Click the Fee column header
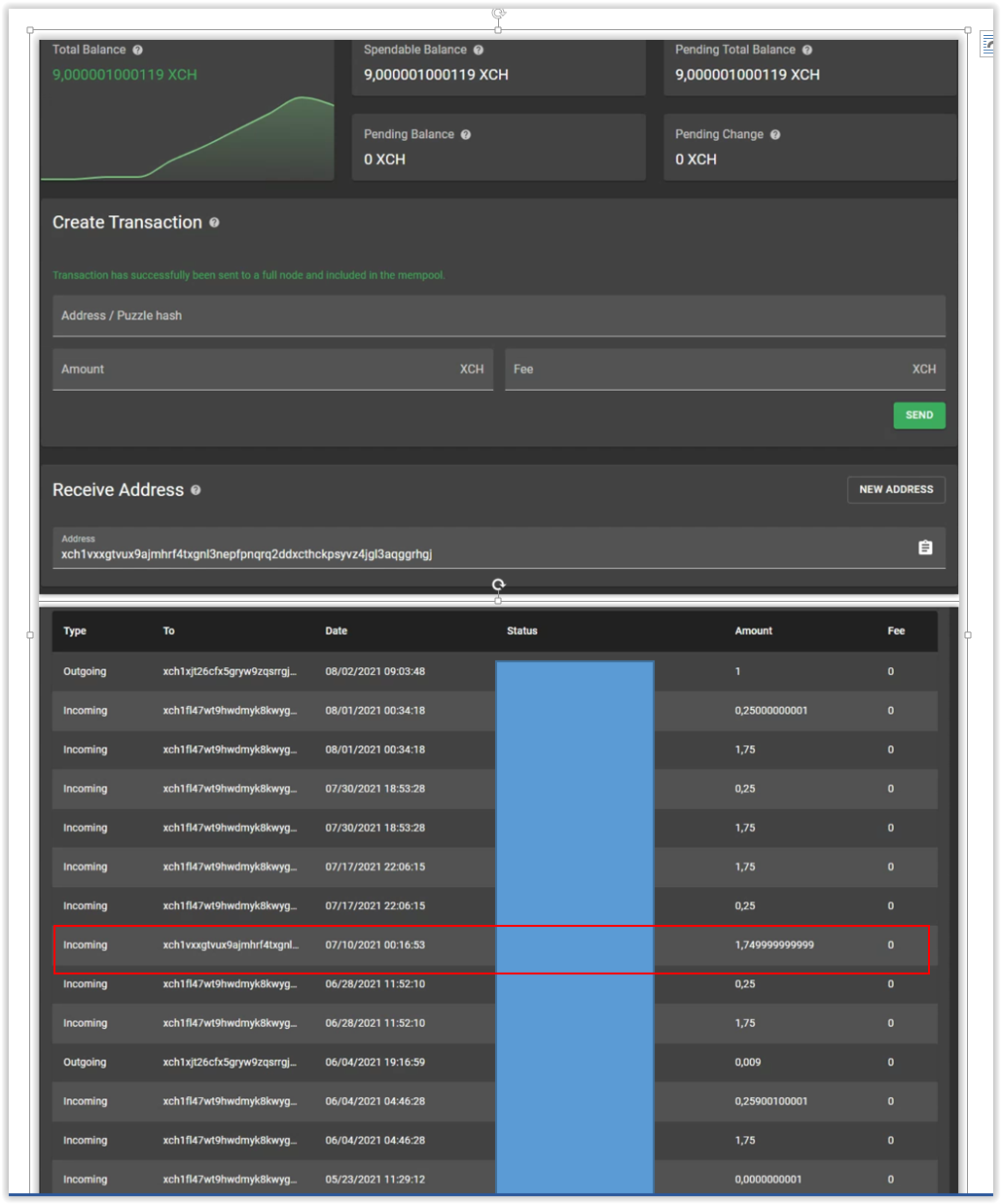The height and width of the screenshot is (1204, 1001). [x=896, y=631]
